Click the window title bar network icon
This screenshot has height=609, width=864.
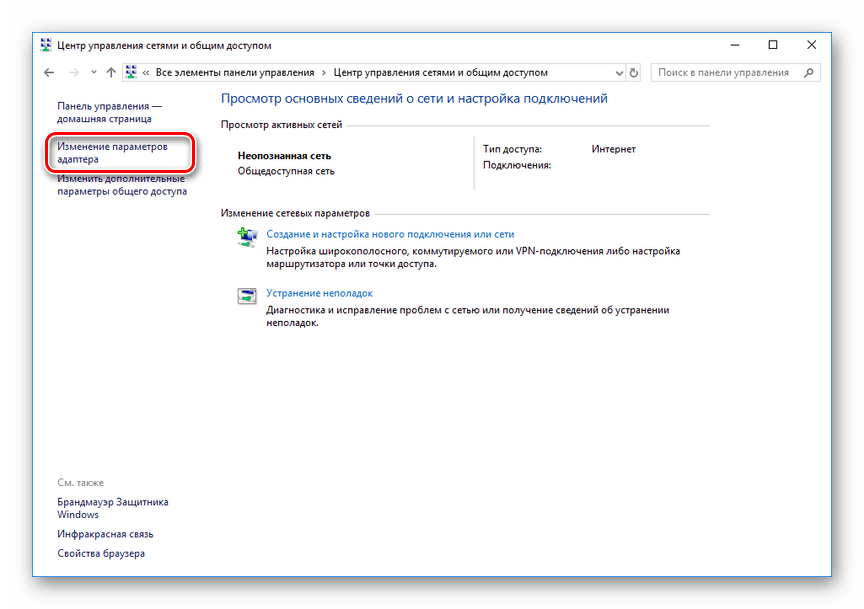[x=46, y=45]
